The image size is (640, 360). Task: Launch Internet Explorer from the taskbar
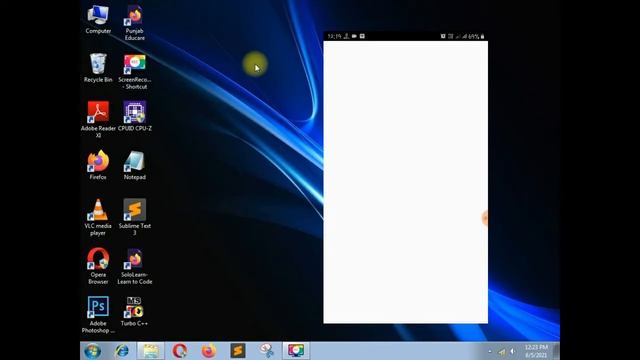[122, 351]
